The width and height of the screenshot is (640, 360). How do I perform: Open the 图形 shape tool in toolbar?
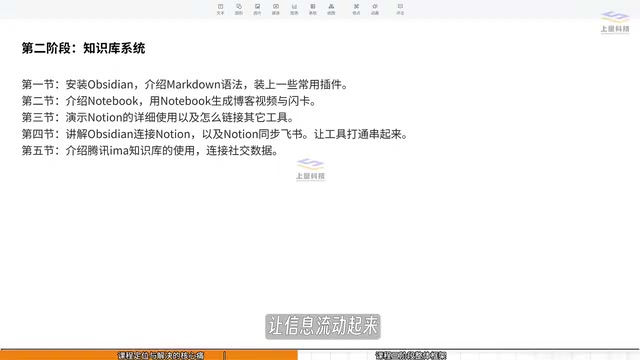(239, 9)
